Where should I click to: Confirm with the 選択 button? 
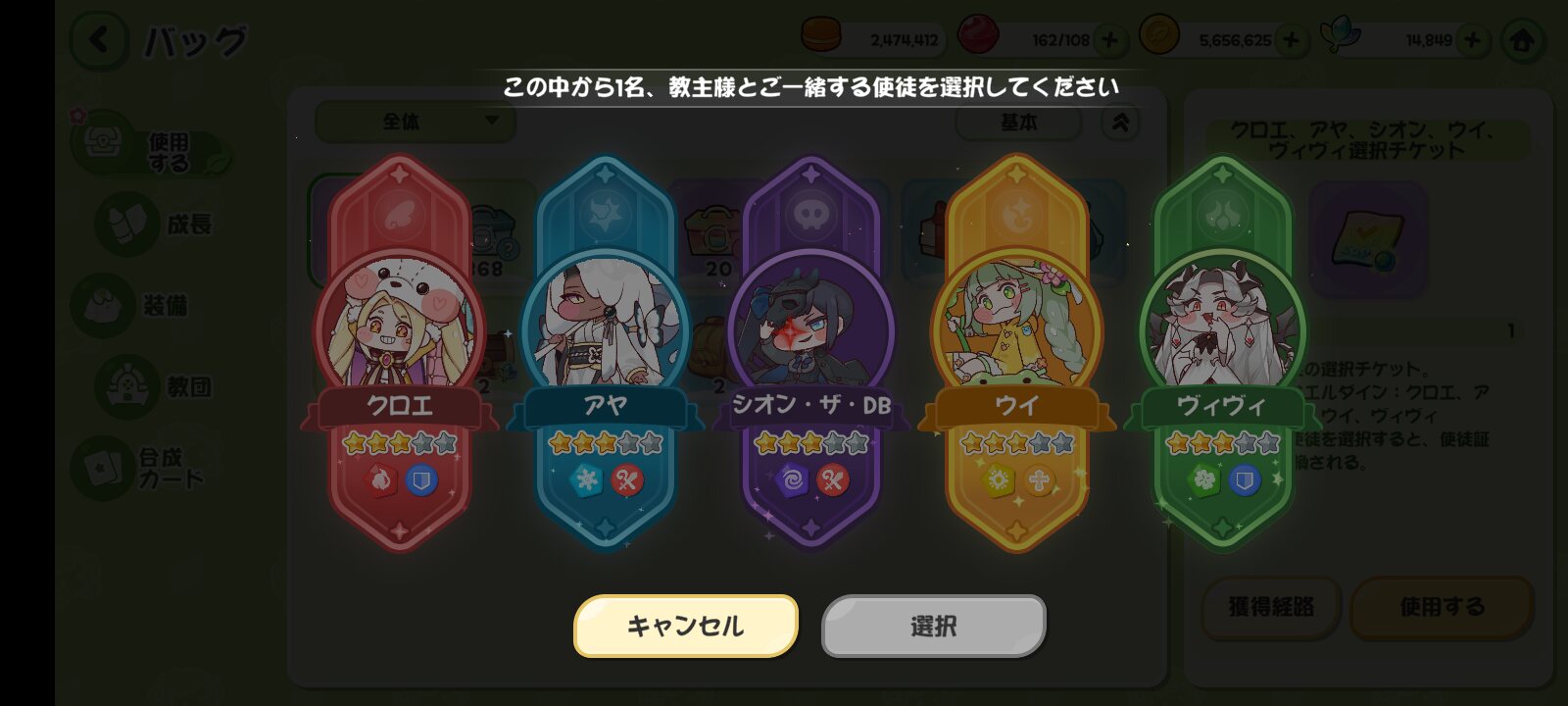[934, 626]
